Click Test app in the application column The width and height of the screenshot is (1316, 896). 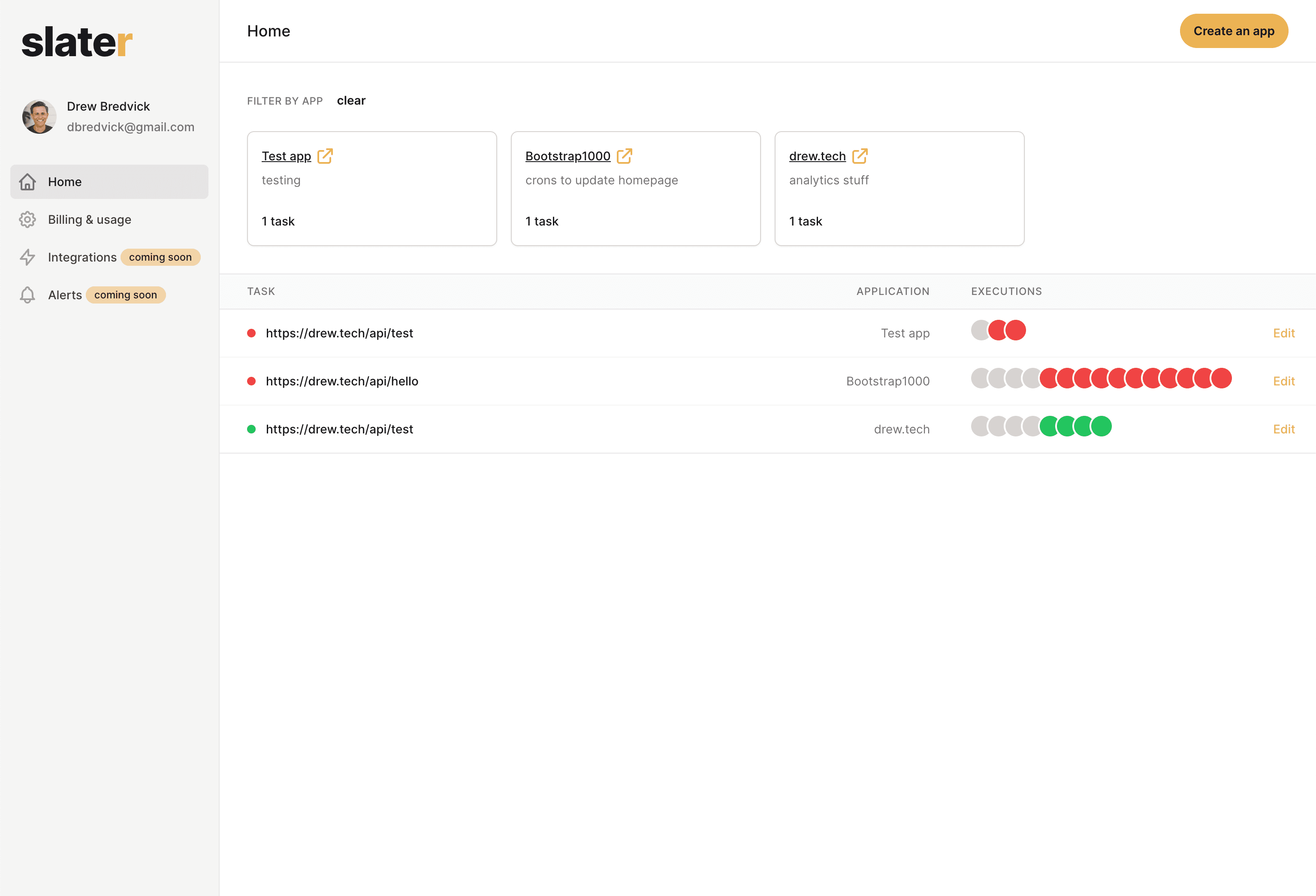(906, 333)
